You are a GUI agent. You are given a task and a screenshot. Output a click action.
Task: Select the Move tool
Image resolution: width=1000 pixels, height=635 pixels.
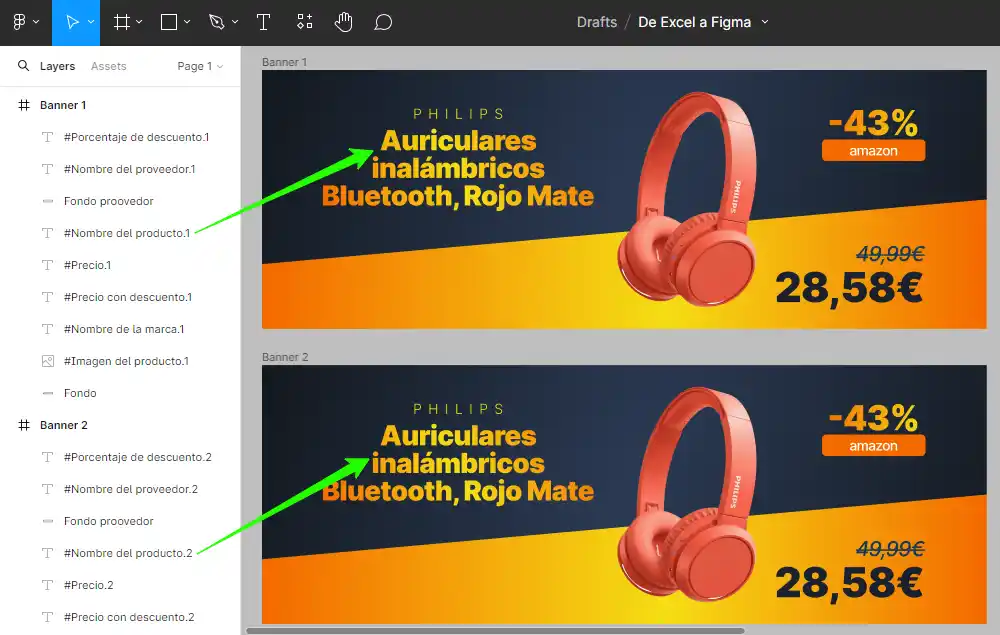(x=71, y=22)
